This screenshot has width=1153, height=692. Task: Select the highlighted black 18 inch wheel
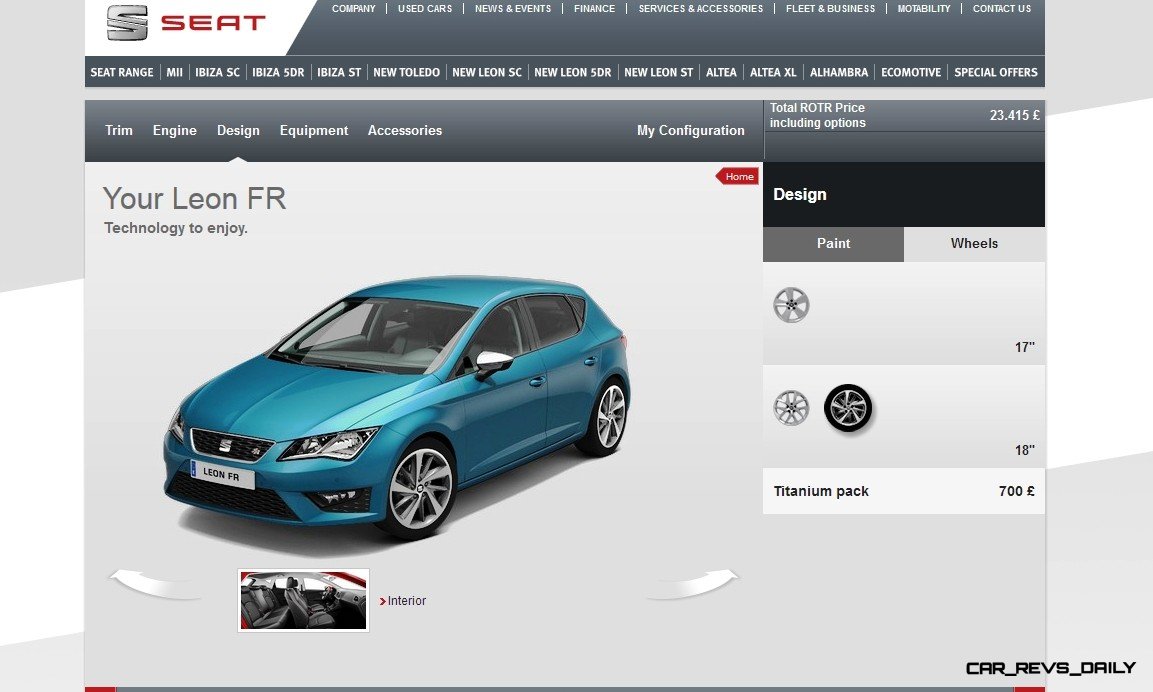click(x=848, y=407)
